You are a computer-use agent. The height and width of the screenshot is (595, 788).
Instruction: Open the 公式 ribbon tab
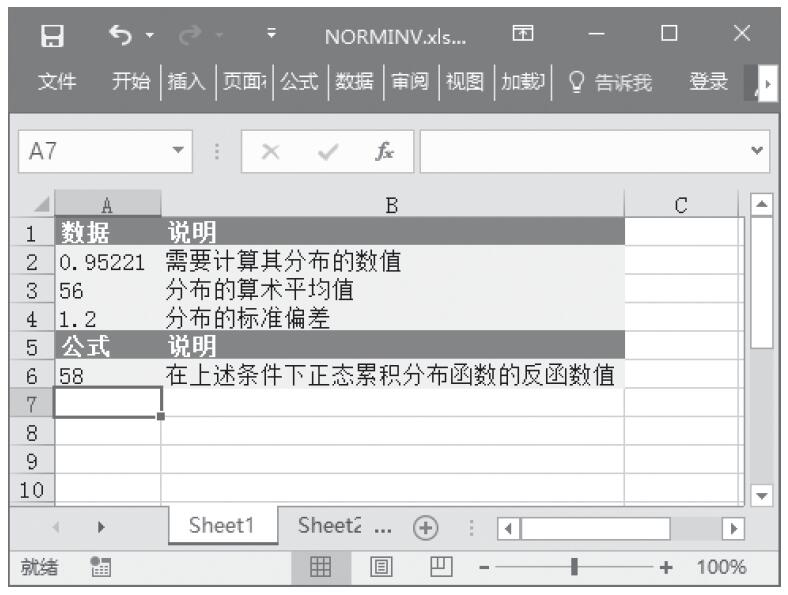pos(297,82)
